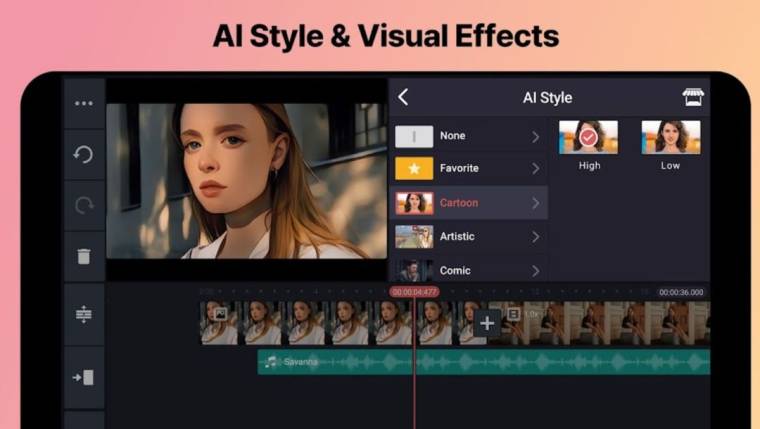760x429 pixels.
Task: Expand the Artistic category chevron
Action: pos(536,237)
